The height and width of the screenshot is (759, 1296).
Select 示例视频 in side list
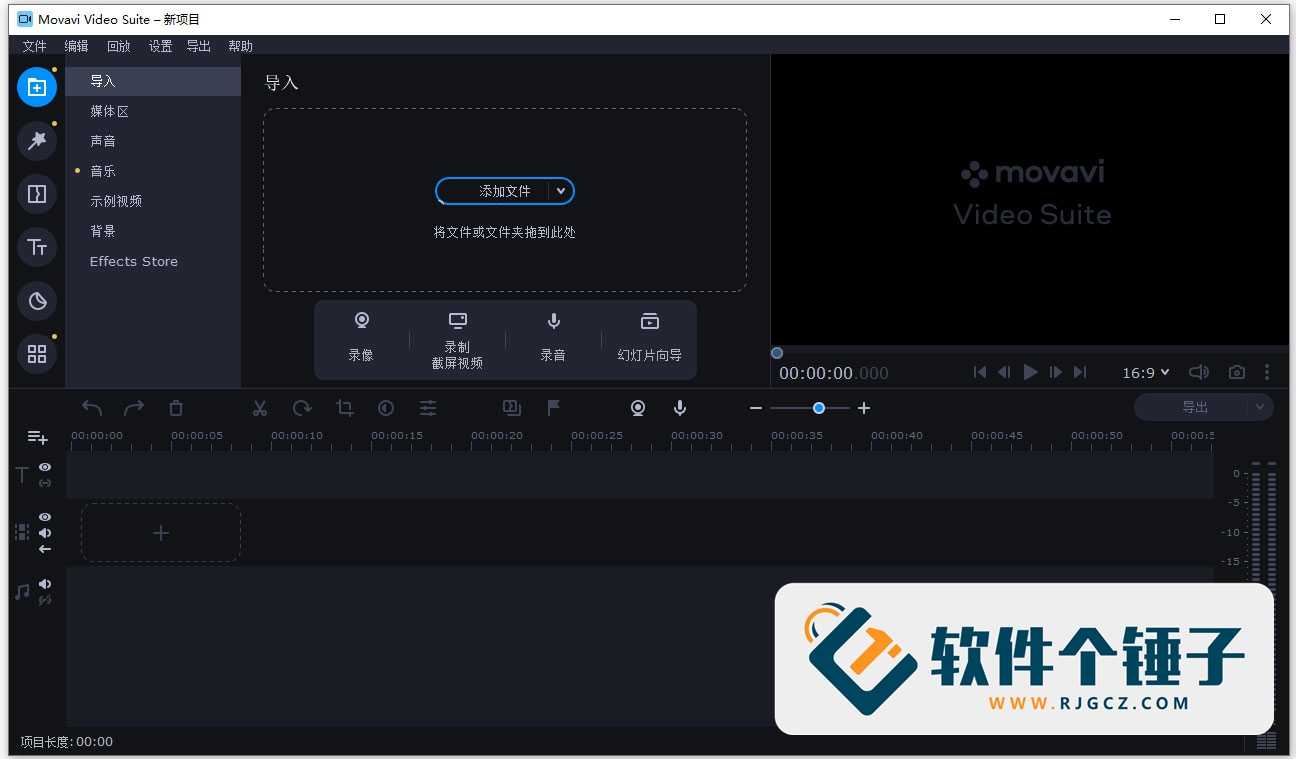click(x=154, y=201)
